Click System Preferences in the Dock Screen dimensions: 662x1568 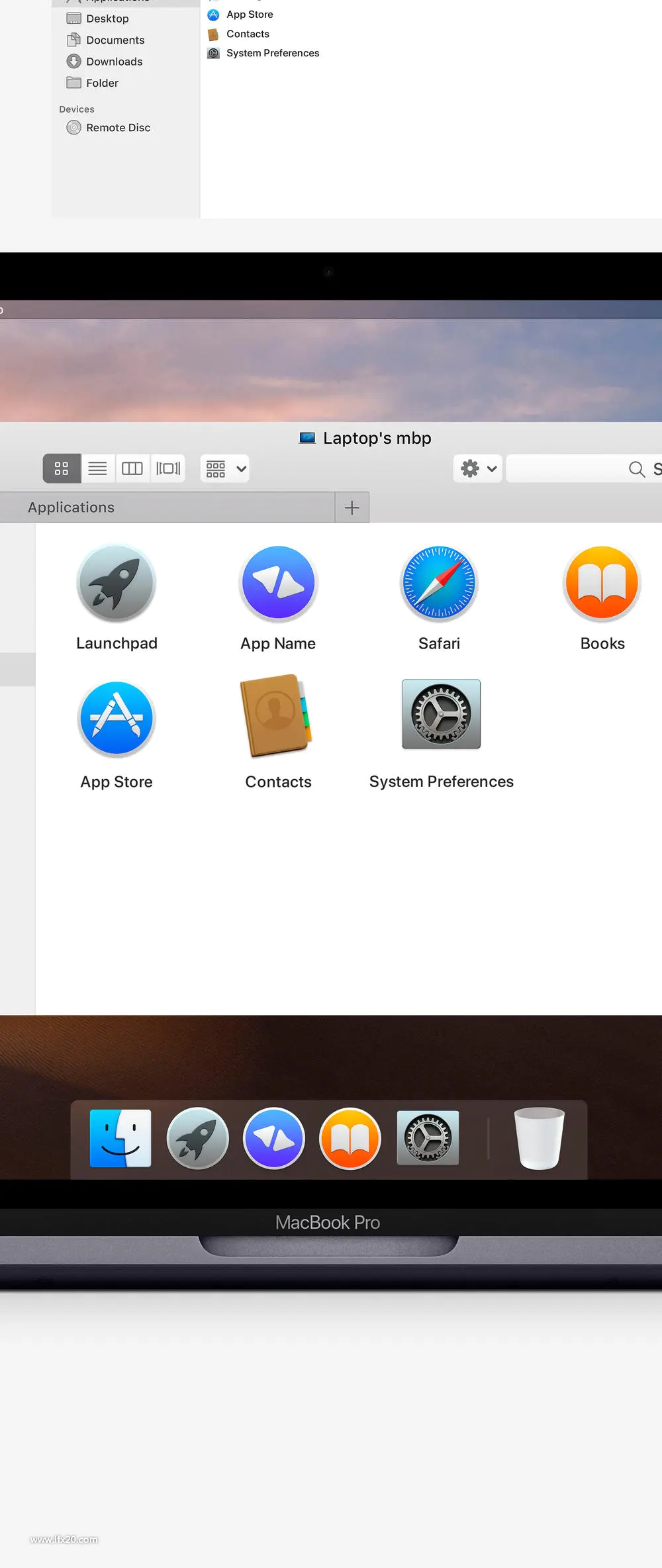pyautogui.click(x=428, y=1138)
